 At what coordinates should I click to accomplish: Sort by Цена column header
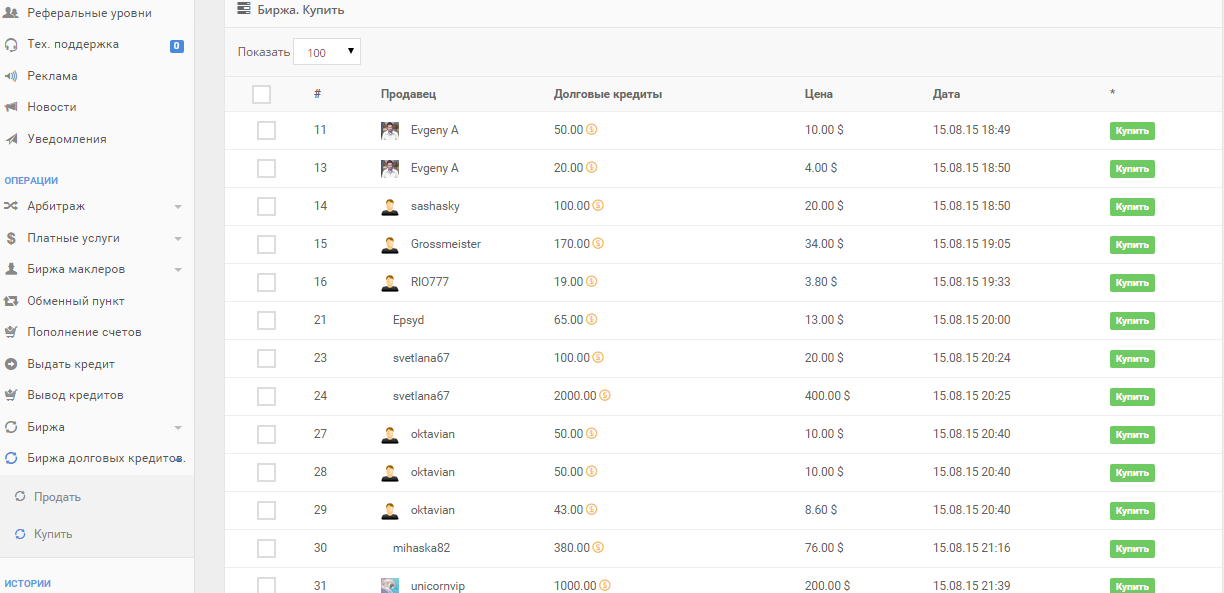pos(819,94)
